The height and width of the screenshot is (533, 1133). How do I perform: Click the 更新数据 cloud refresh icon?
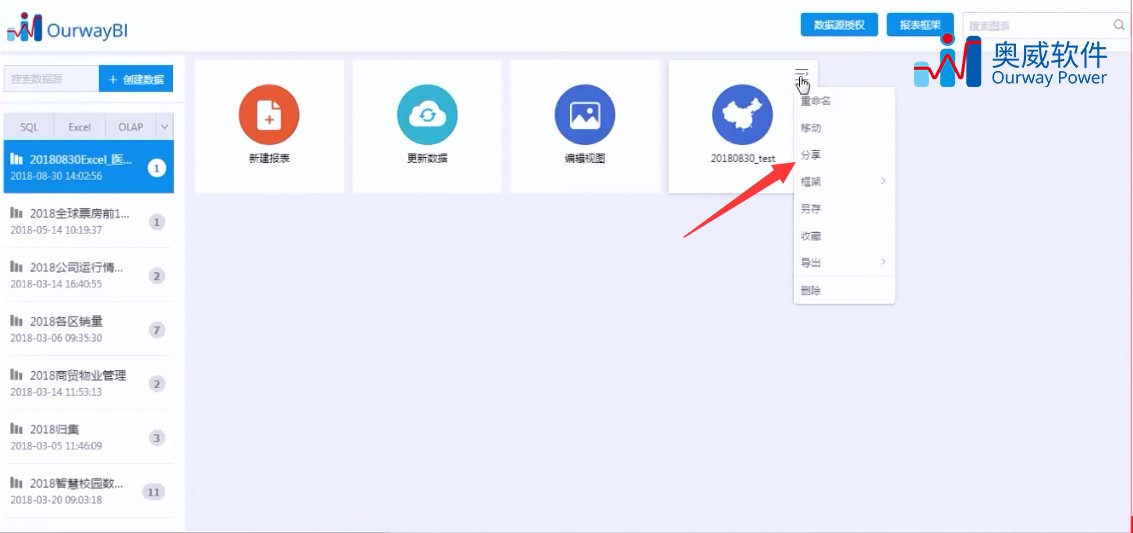point(427,115)
